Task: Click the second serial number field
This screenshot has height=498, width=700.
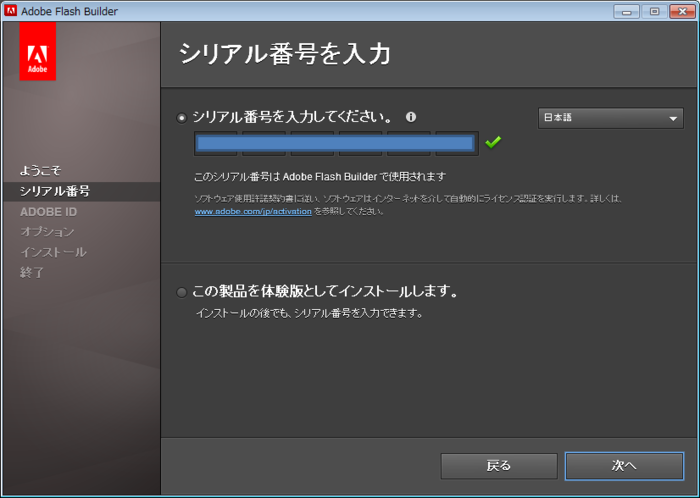Action: pos(264,143)
